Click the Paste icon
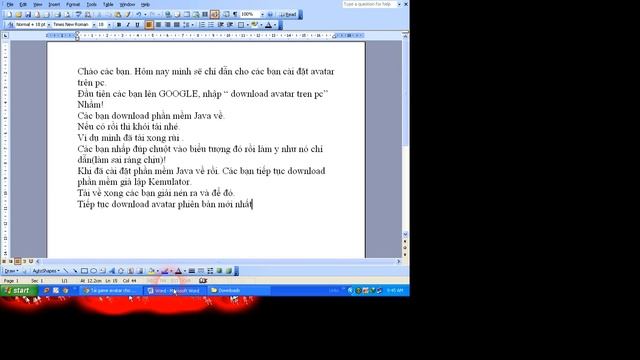 coord(118,14)
